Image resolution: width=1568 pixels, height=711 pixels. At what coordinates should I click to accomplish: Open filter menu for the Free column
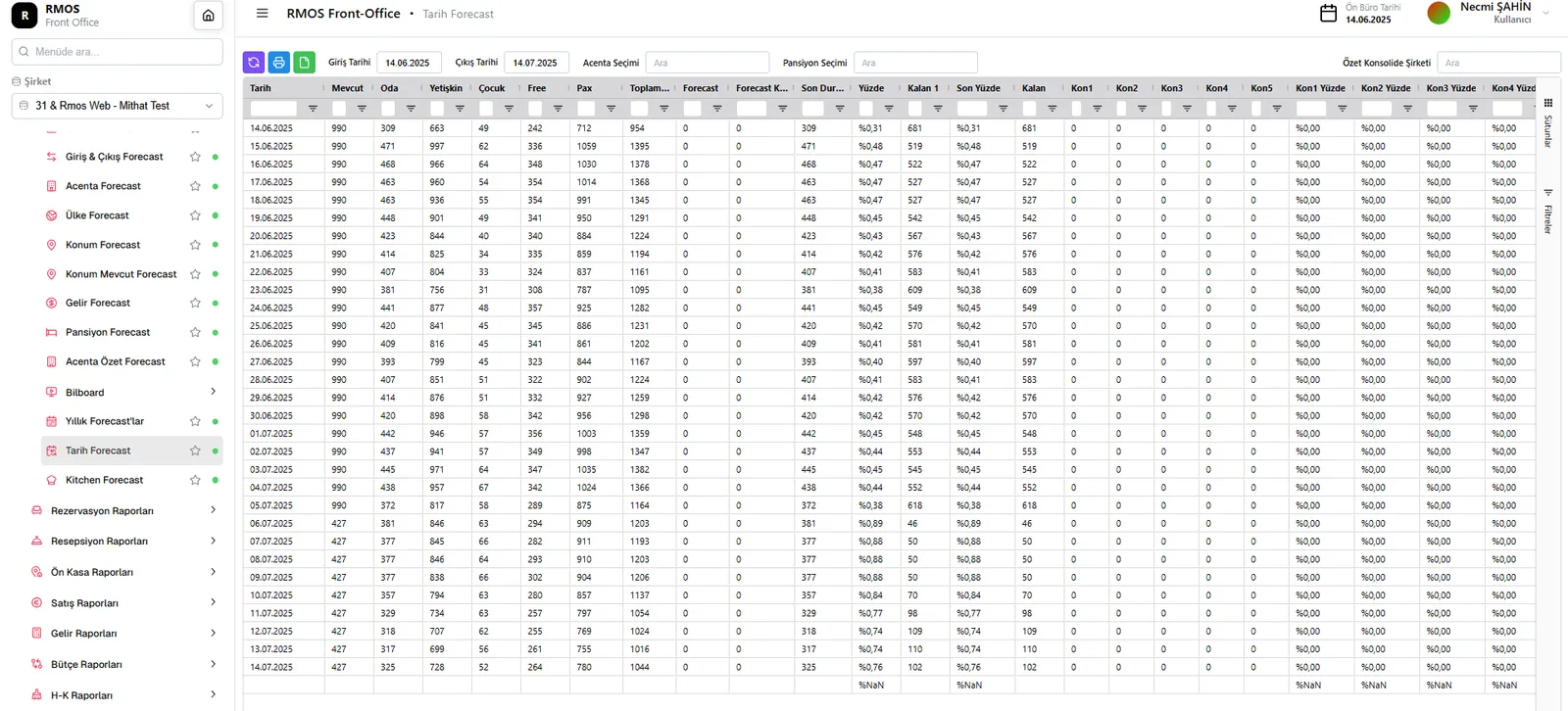click(558, 109)
